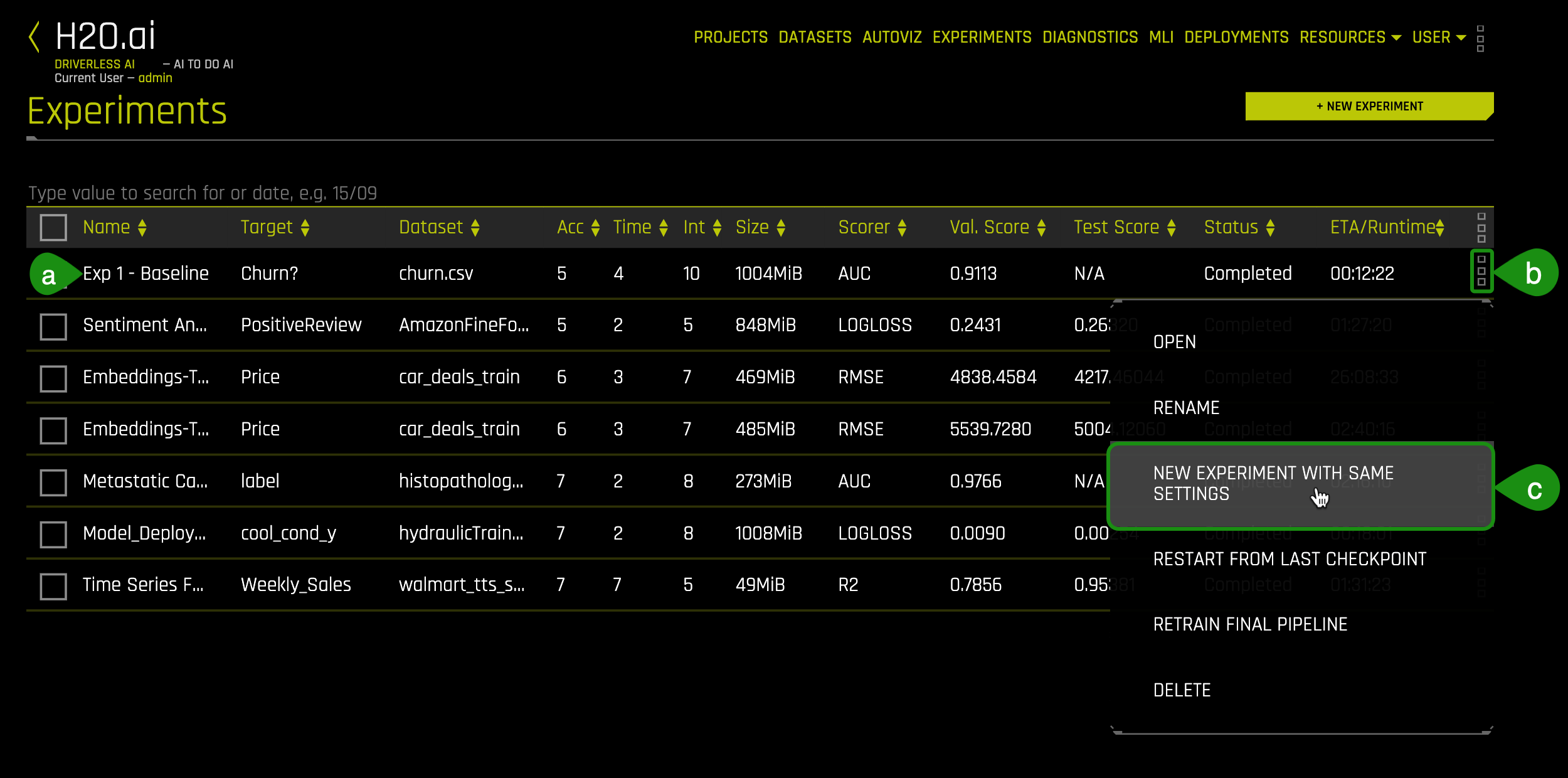Click the H2O.ai logo text
Viewport: 1568px width, 778px height.
[x=105, y=36]
